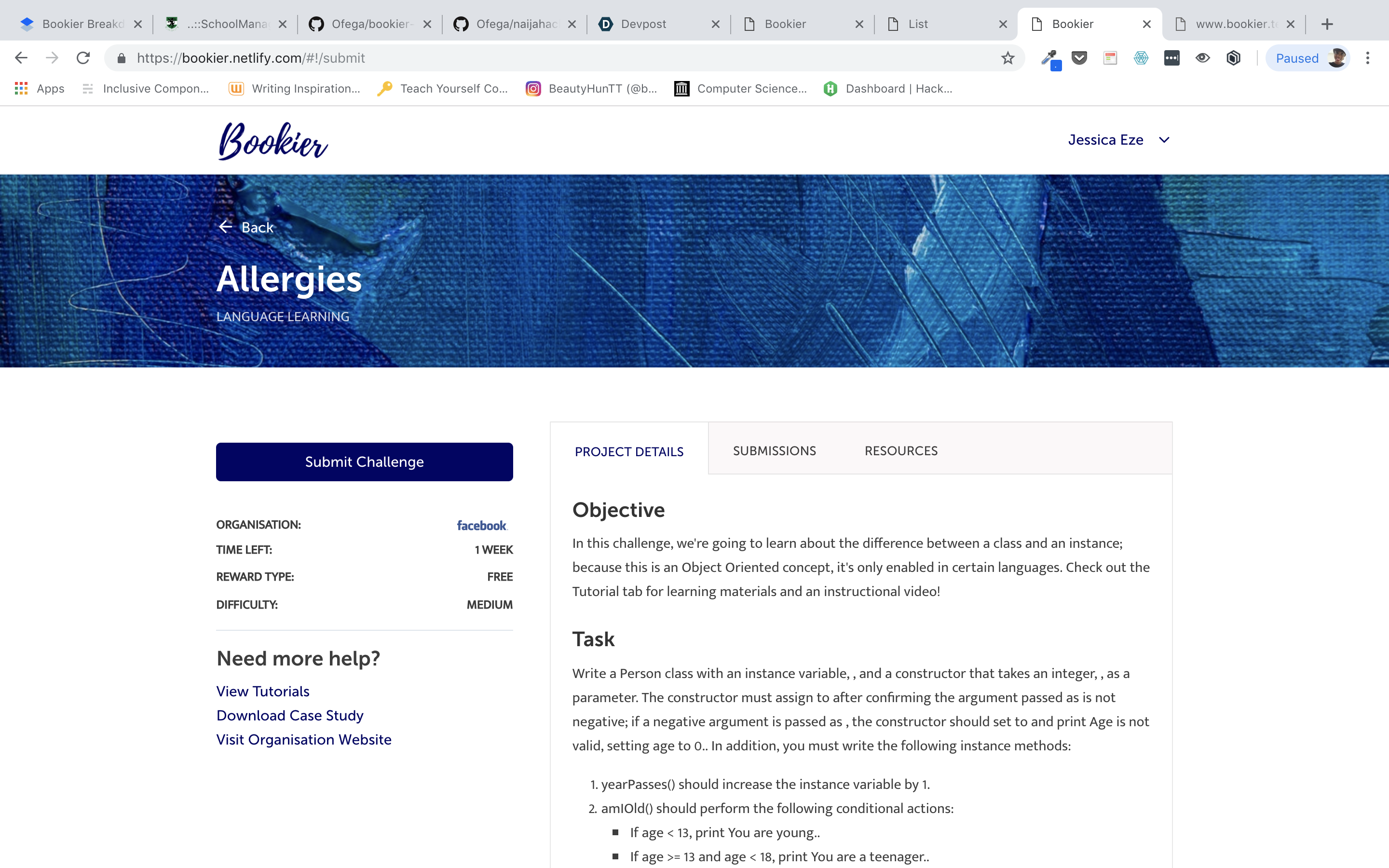Click the bookmark star icon

pyautogui.click(x=1008, y=58)
